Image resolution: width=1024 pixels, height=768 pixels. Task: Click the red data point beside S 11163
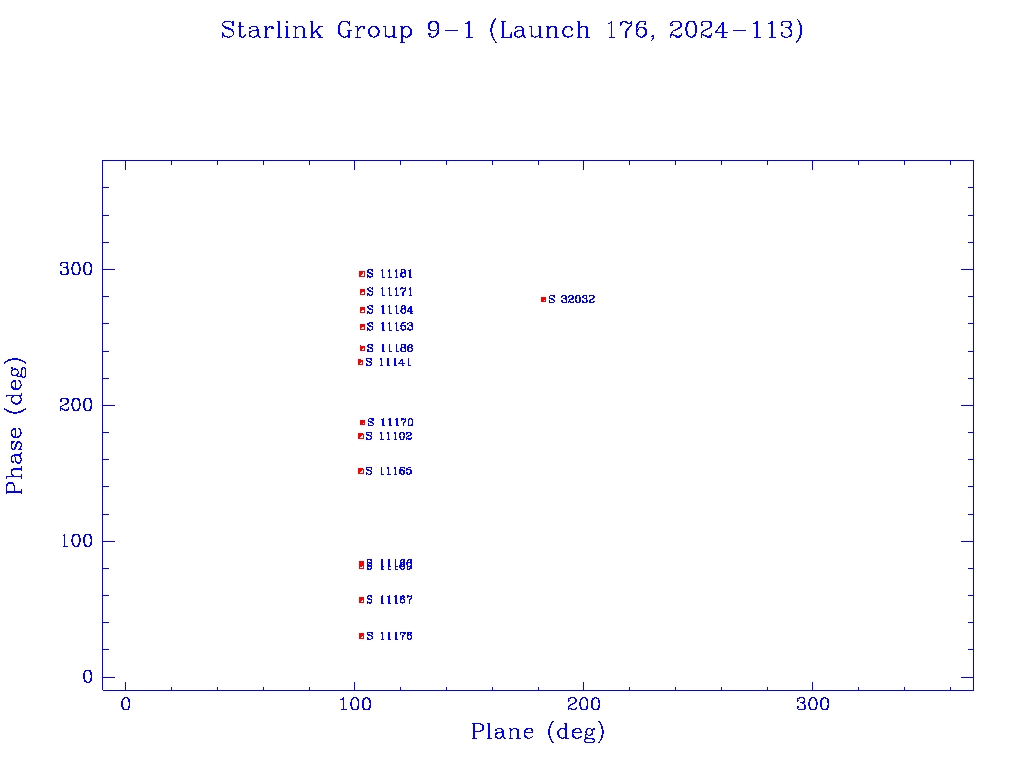[x=362, y=327]
